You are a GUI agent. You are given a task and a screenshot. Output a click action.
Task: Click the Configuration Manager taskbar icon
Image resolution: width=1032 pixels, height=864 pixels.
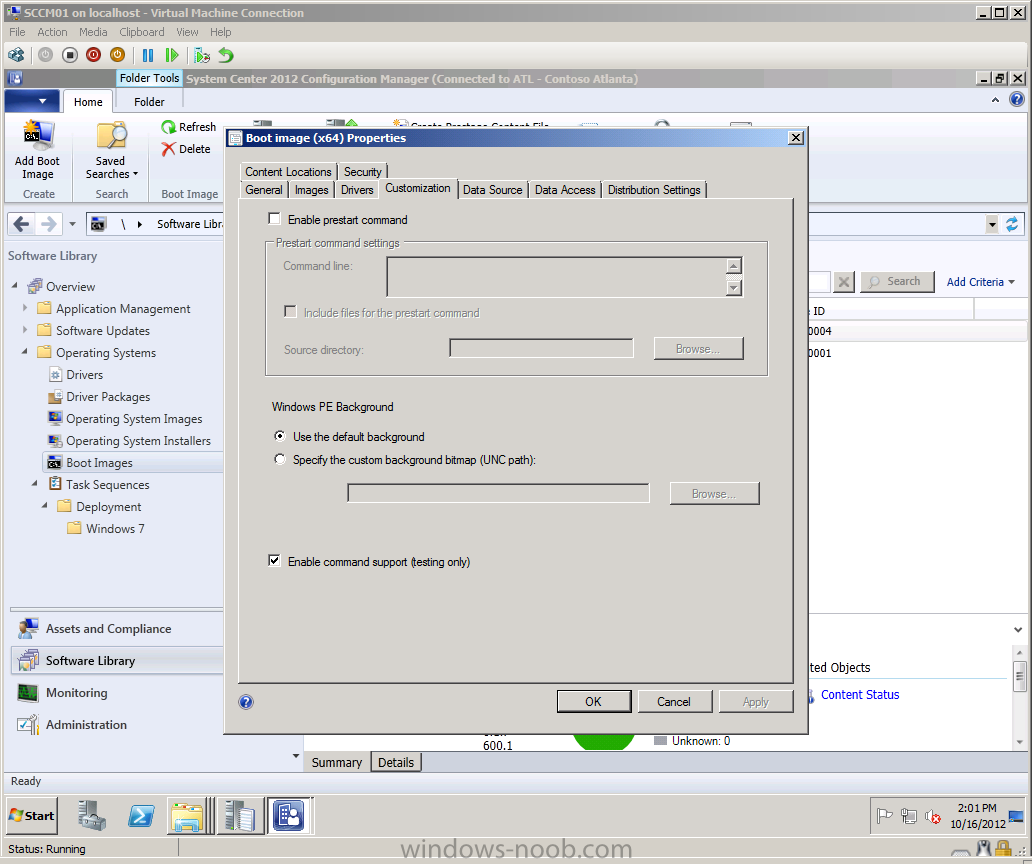point(289,815)
